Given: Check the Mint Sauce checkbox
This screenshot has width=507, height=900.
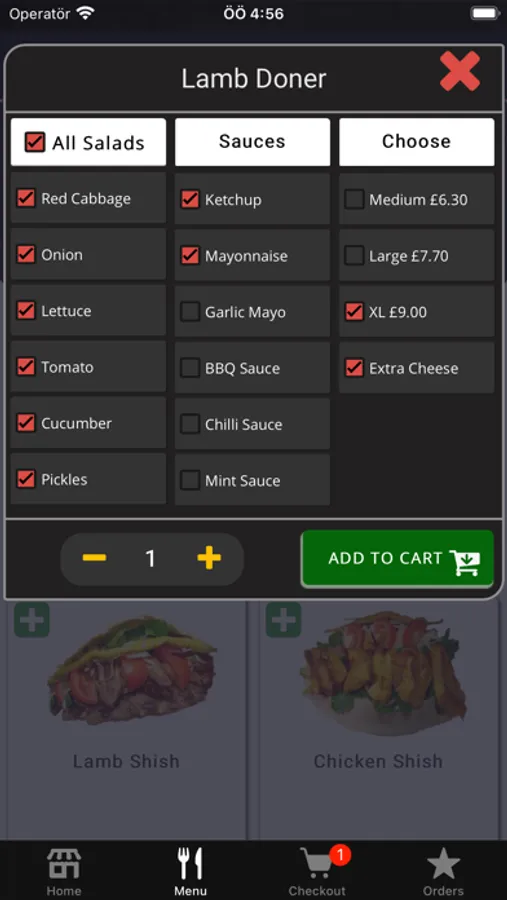Looking at the screenshot, I should pos(190,480).
